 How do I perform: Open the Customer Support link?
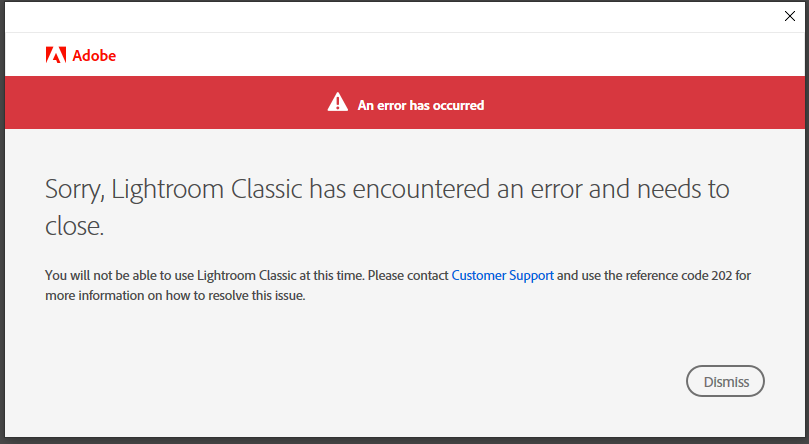click(x=503, y=275)
